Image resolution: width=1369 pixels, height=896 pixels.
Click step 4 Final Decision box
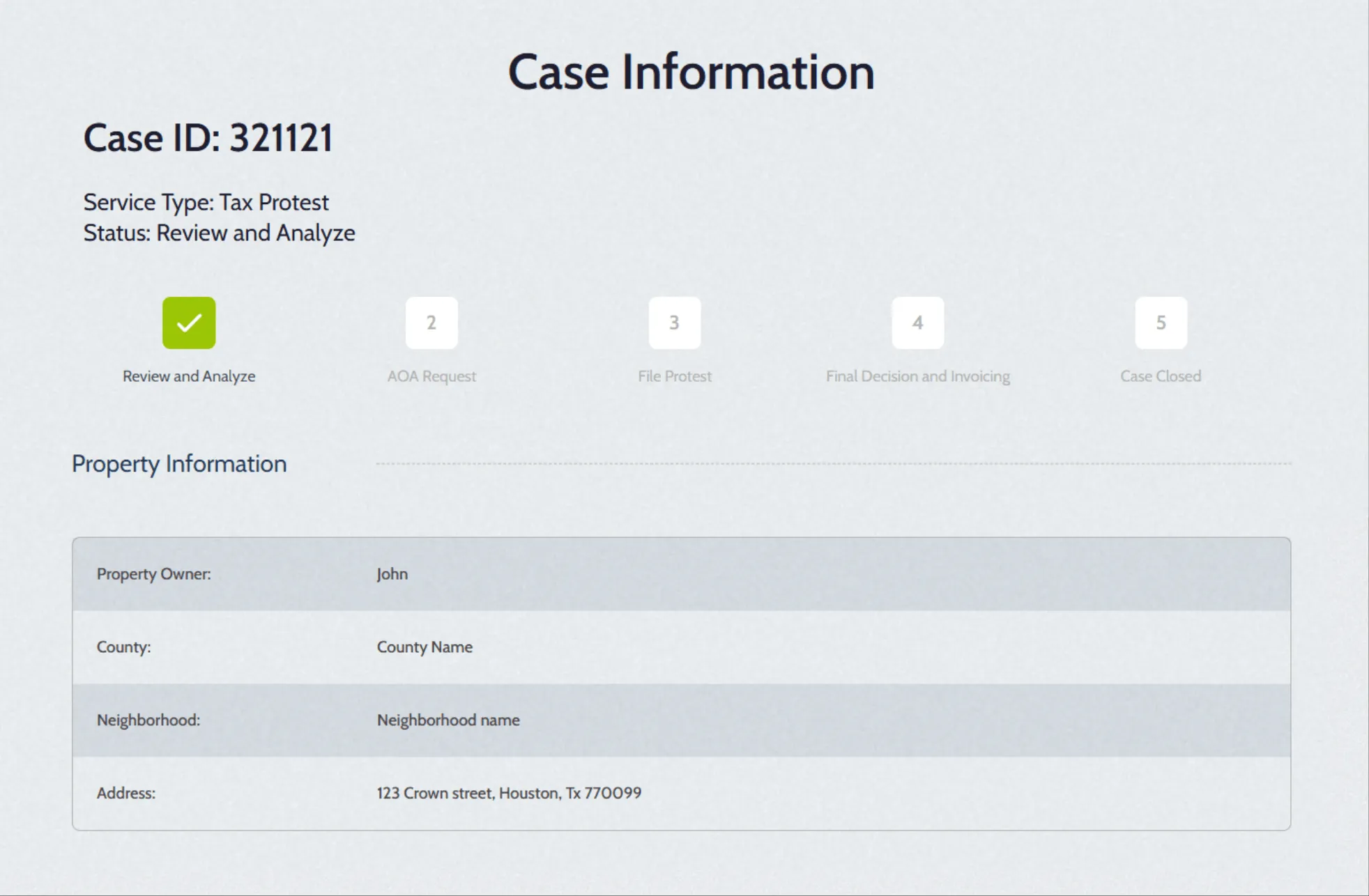point(917,323)
